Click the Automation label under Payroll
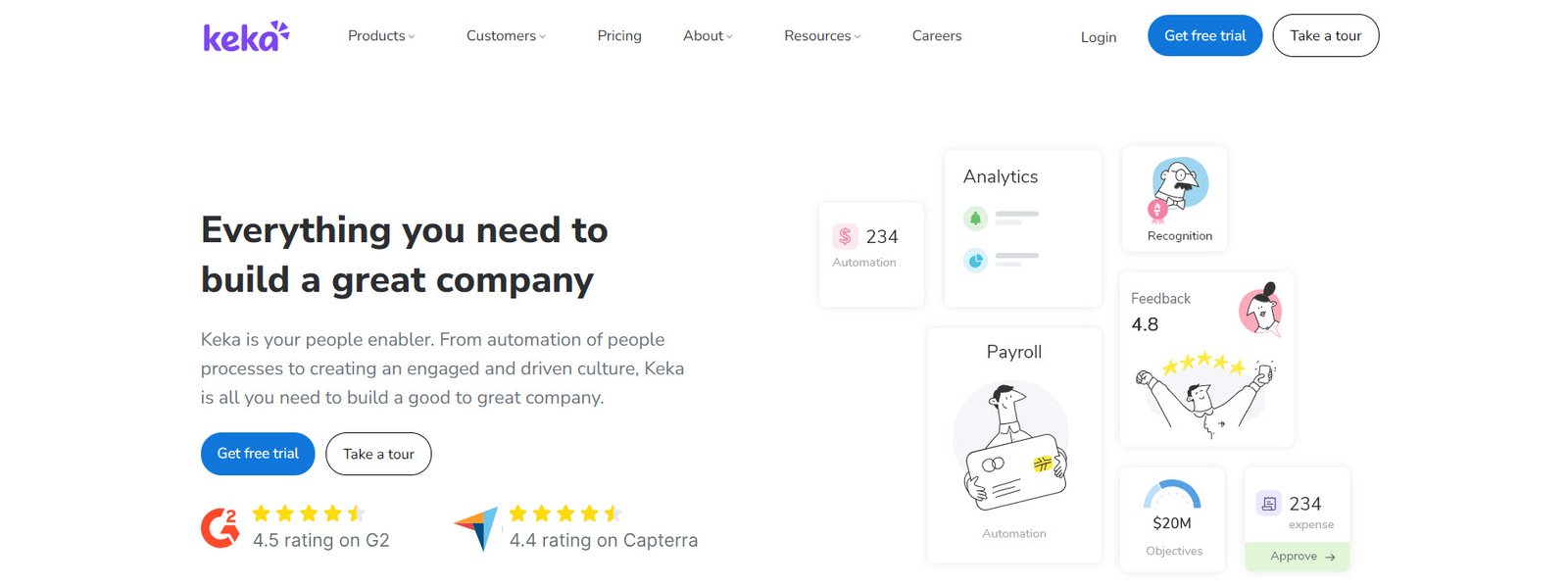The image size is (1568, 587). point(1014,534)
